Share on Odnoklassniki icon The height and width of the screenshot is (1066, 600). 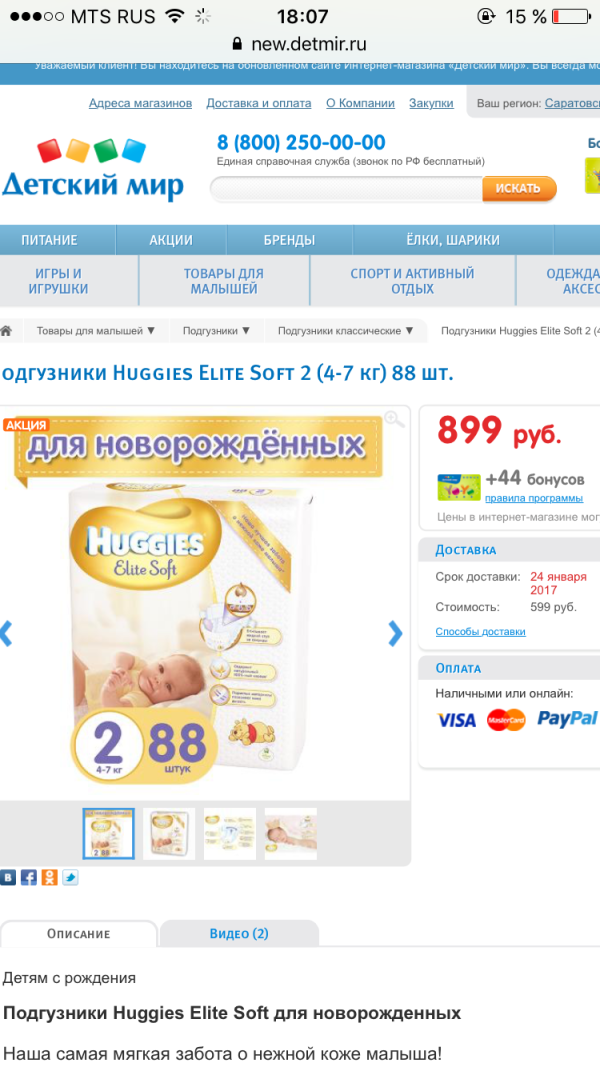(50, 877)
